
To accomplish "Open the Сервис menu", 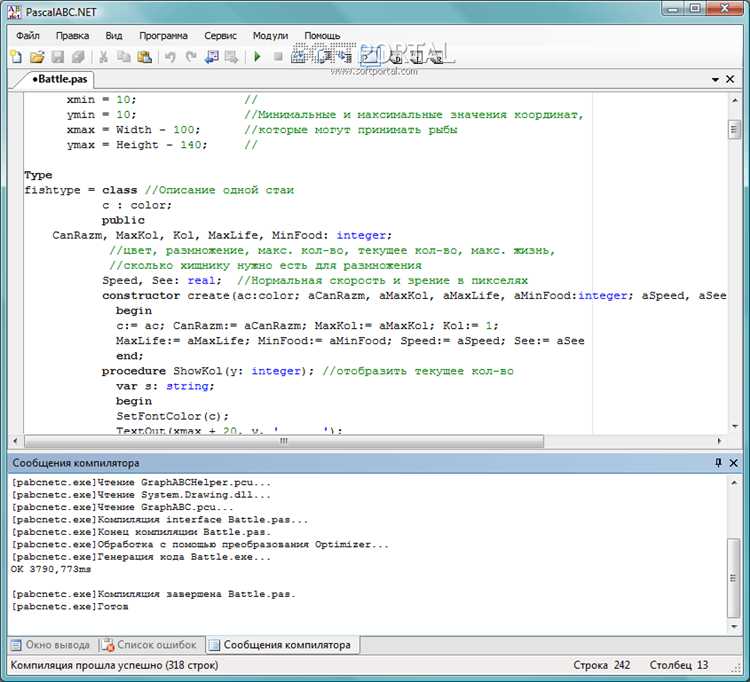I will tap(220, 35).
